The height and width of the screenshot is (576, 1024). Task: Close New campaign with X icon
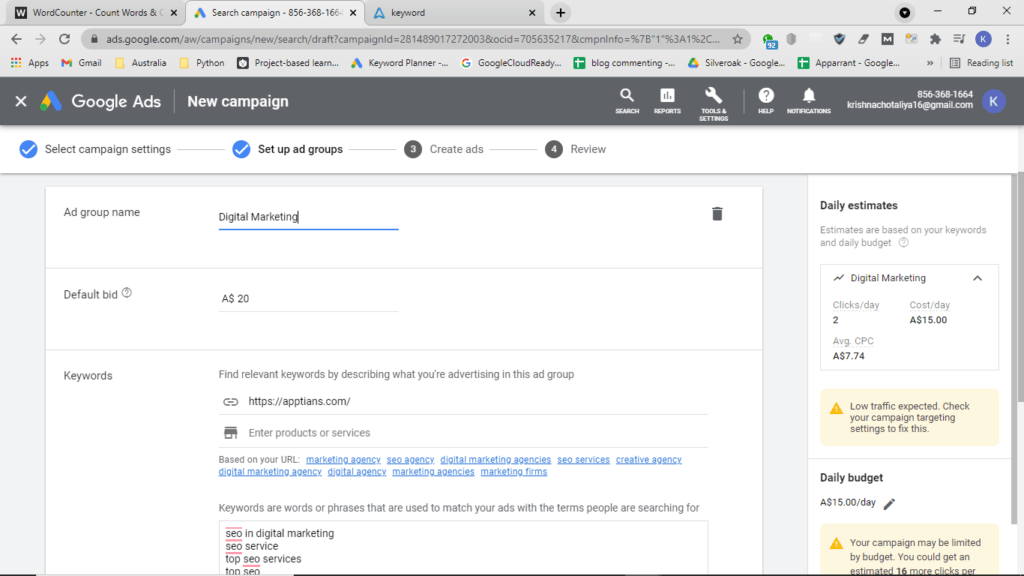[x=21, y=101]
